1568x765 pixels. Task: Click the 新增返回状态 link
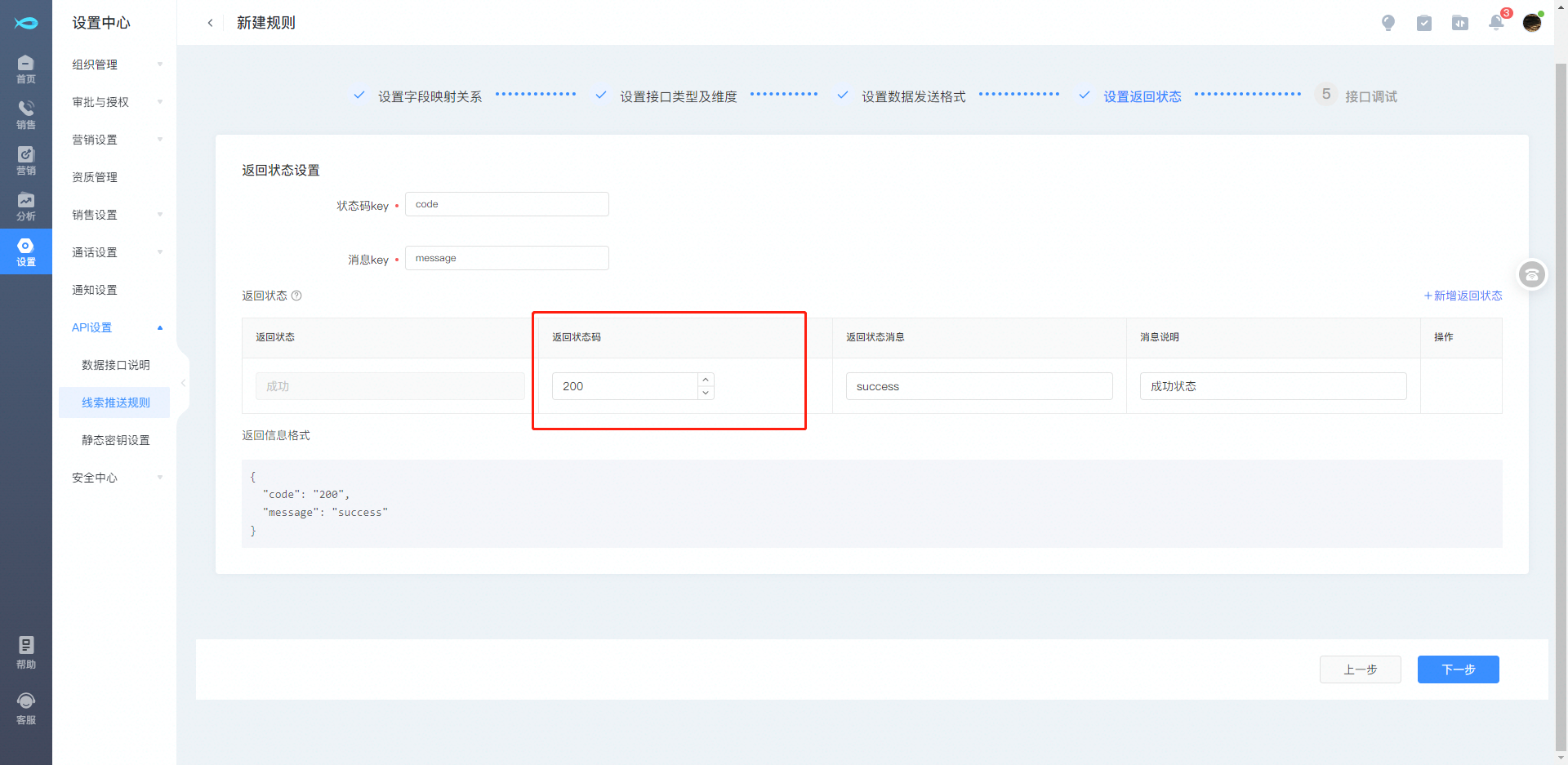click(x=1463, y=296)
